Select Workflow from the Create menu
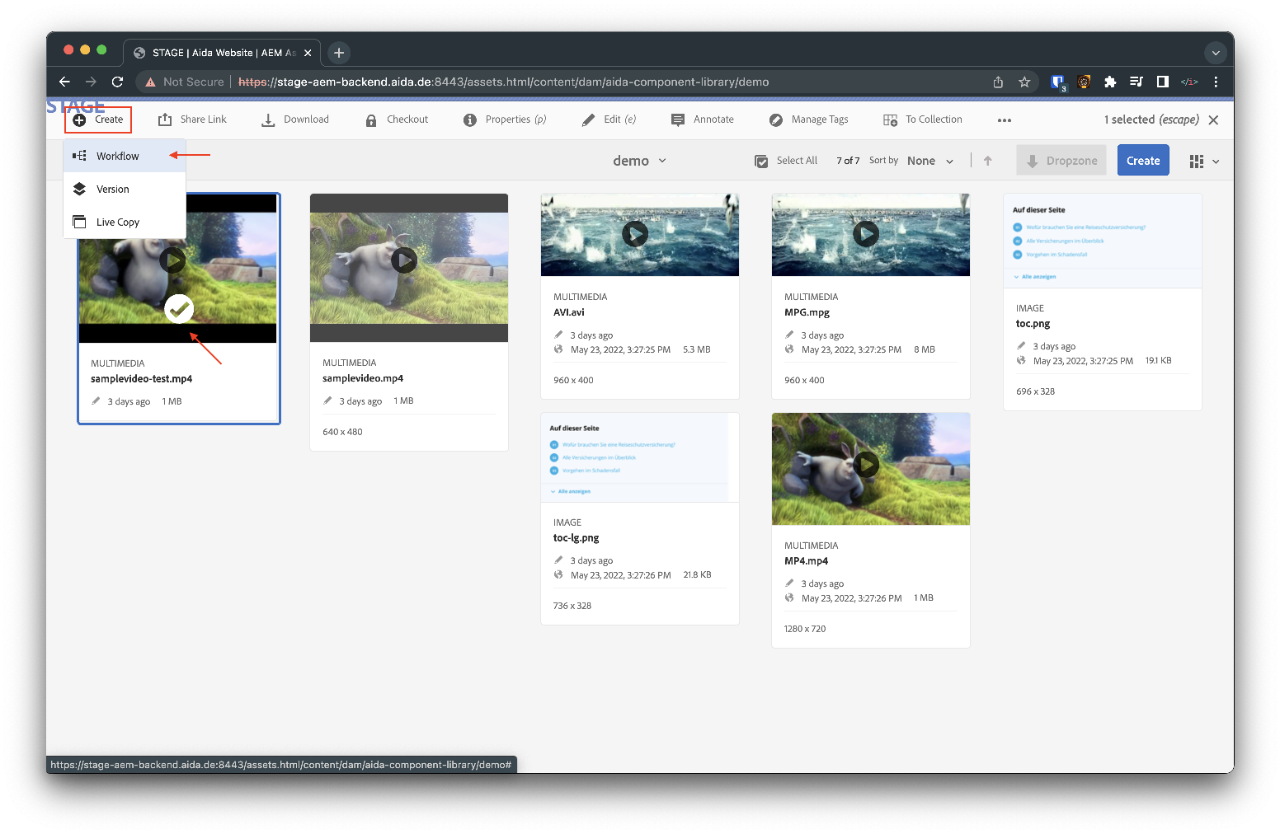This screenshot has height=834, width=1280. [x=113, y=155]
